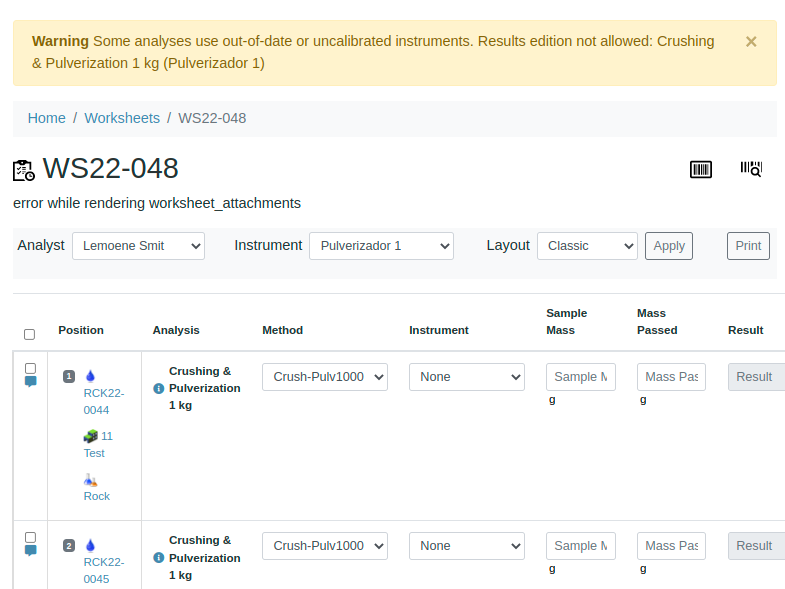Click the info icon beside first Crushing & Pulverization
Screen dimensions: 785x589
pyautogui.click(x=158, y=388)
